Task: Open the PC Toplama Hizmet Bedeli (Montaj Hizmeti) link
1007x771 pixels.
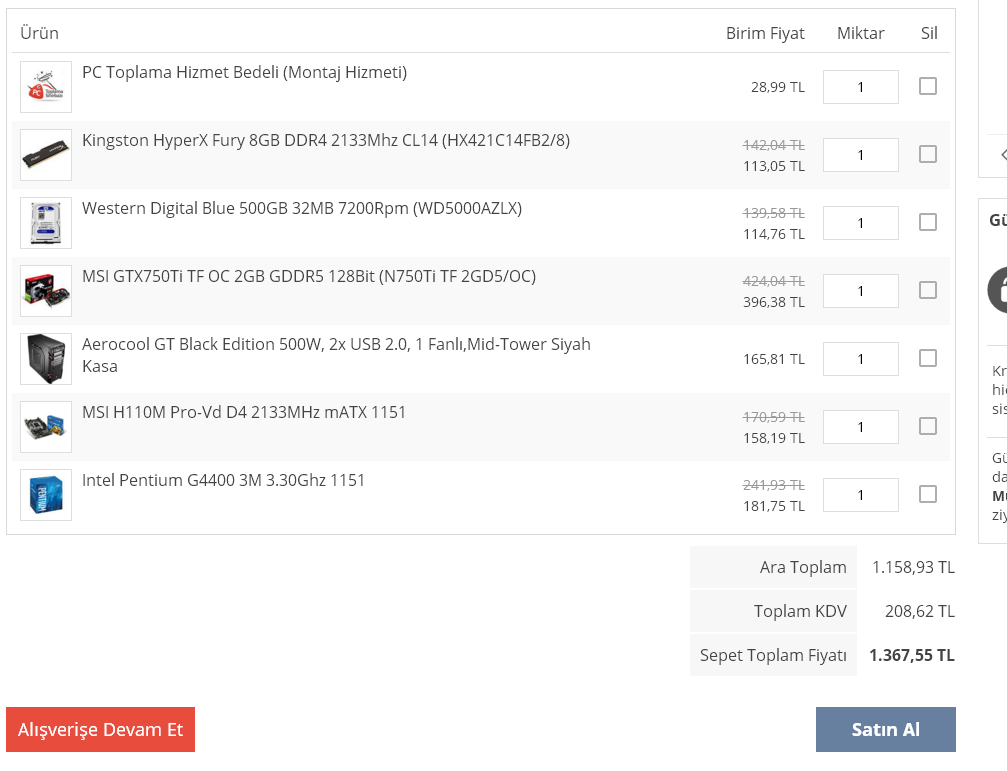Action: pyautogui.click(x=244, y=73)
